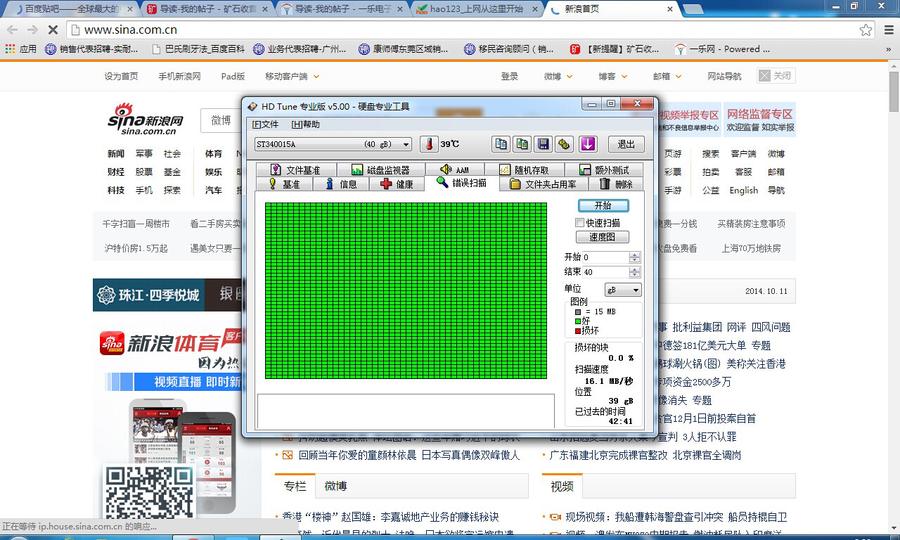Image resolution: width=900 pixels, height=540 pixels.
Task: Switch to the 文件基准 tab
Action: coord(296,170)
